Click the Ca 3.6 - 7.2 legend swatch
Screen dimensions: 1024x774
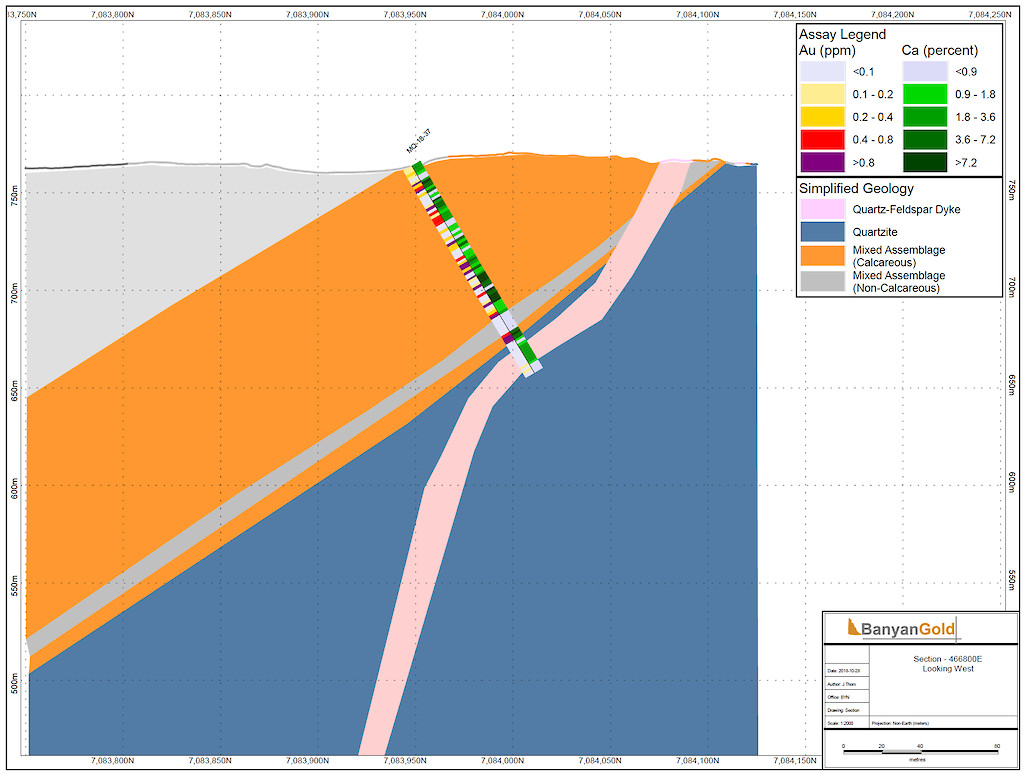coord(926,140)
